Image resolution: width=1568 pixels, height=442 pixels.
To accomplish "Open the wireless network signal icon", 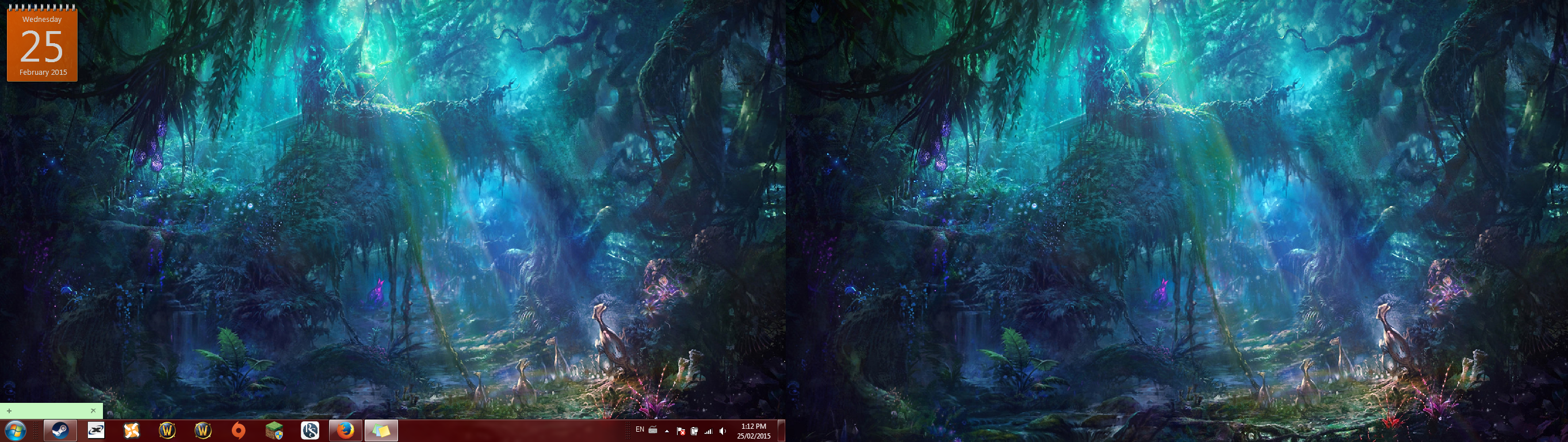I will 708,431.
